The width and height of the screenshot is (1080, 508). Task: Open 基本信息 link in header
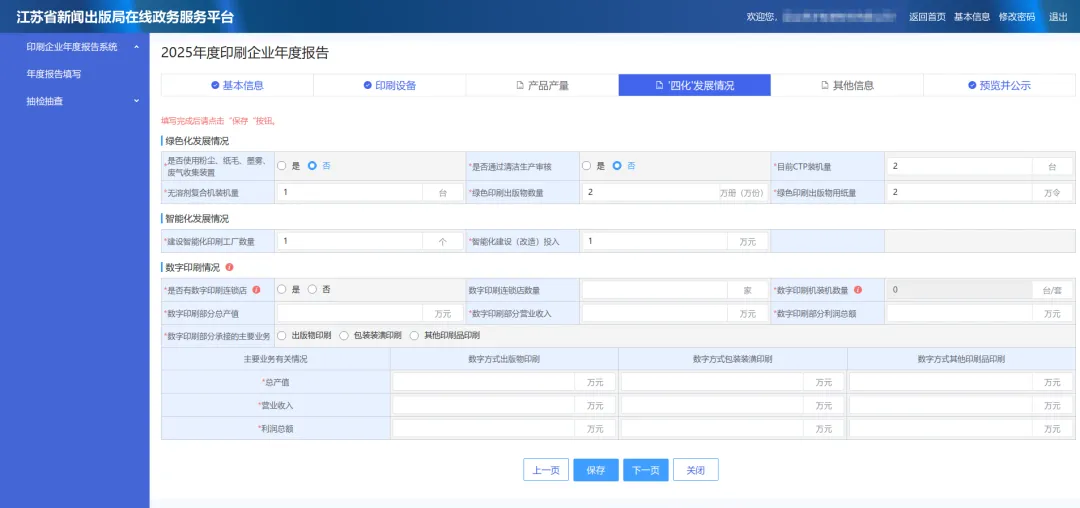[972, 17]
